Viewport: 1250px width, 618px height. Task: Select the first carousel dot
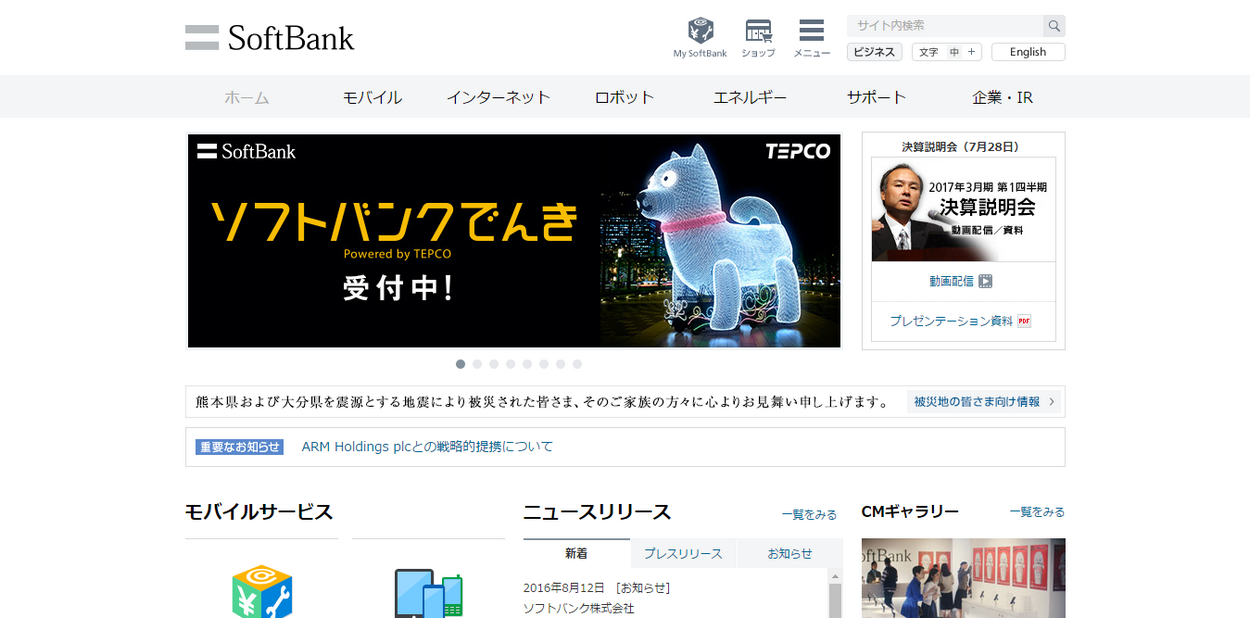tap(460, 364)
